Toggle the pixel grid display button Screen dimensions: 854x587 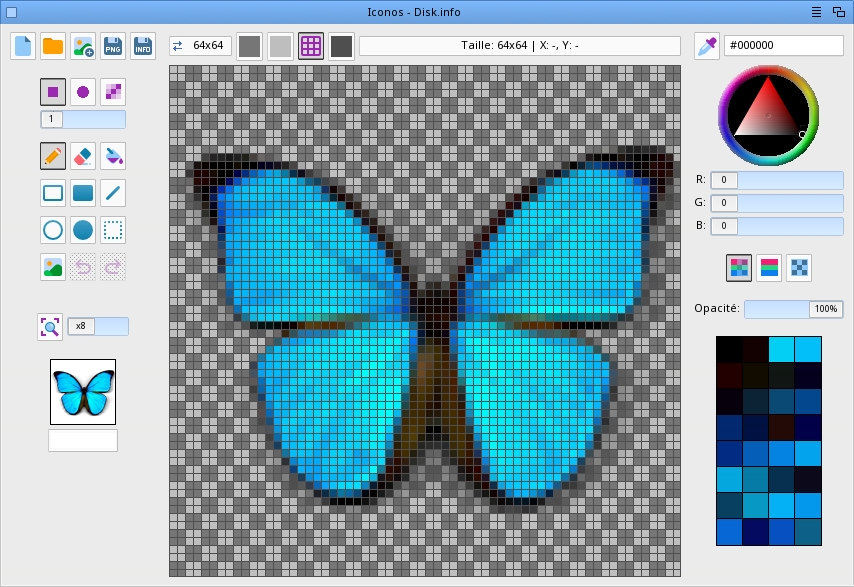pos(311,46)
